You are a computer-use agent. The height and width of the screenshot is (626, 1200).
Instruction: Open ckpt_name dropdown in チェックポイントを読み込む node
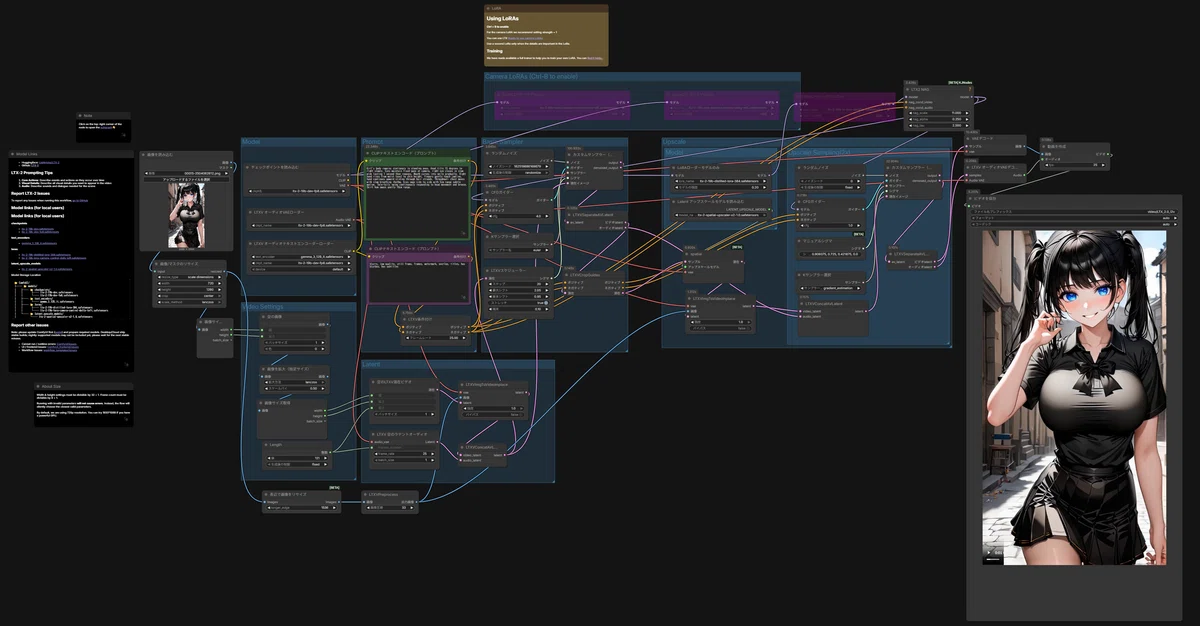click(299, 191)
